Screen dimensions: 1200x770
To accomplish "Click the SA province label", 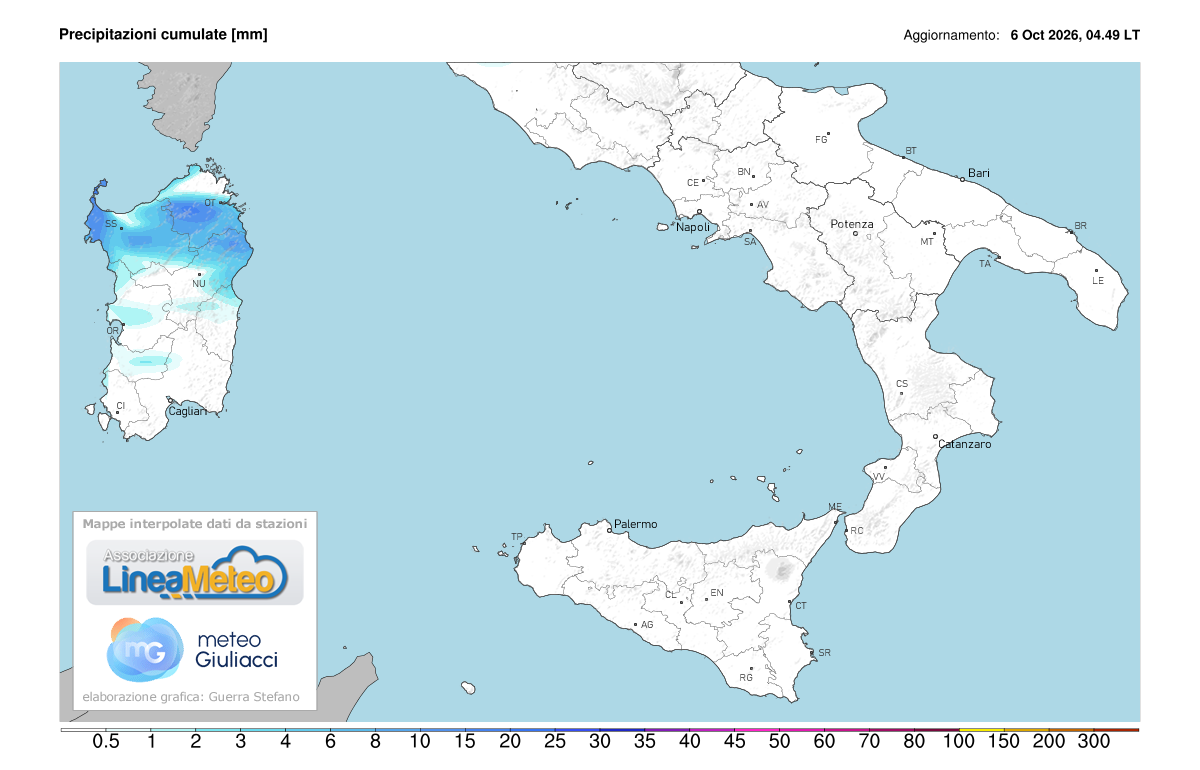I will (749, 240).
